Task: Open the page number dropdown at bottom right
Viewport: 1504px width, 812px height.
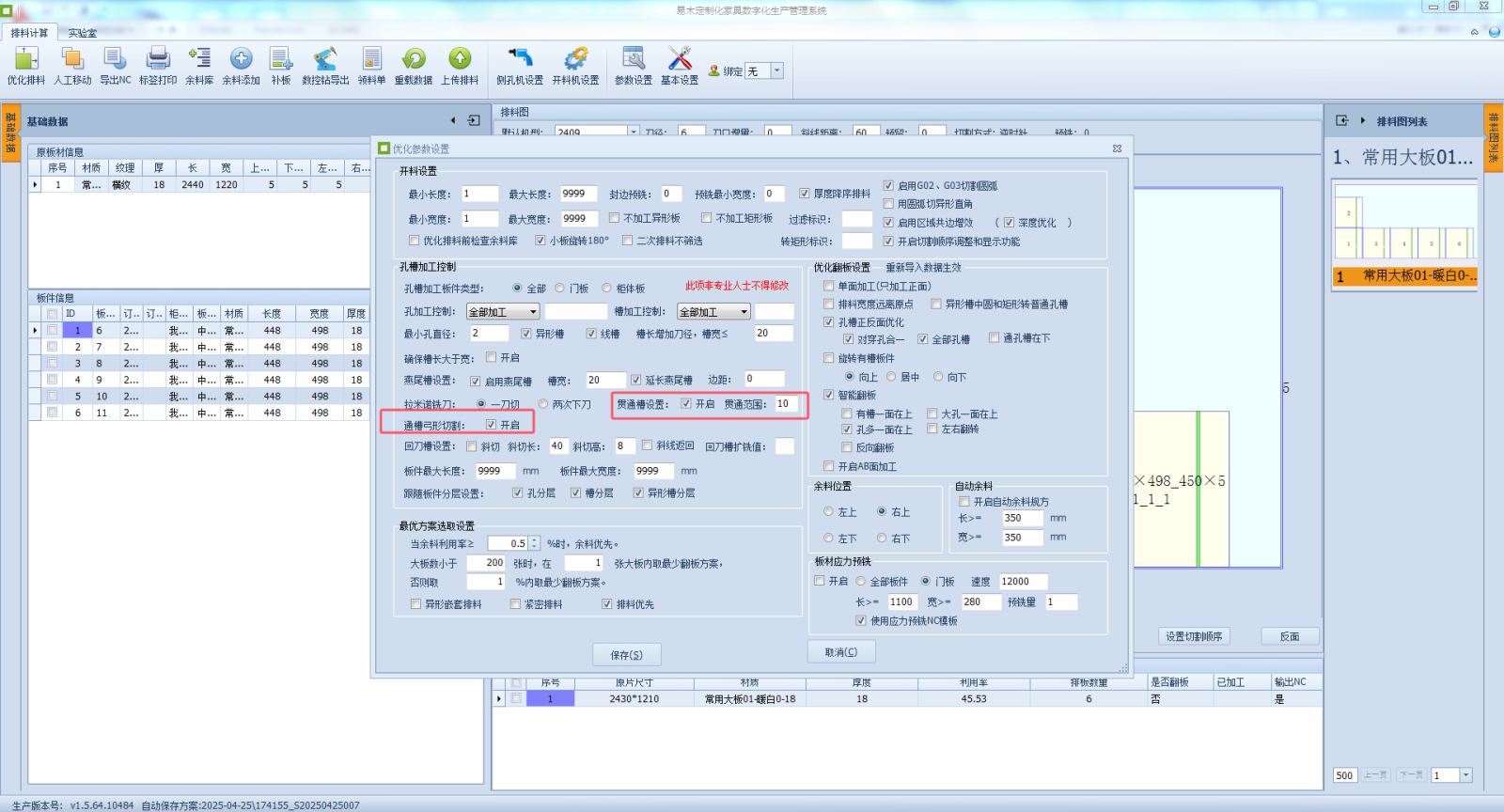Action: point(1465,775)
